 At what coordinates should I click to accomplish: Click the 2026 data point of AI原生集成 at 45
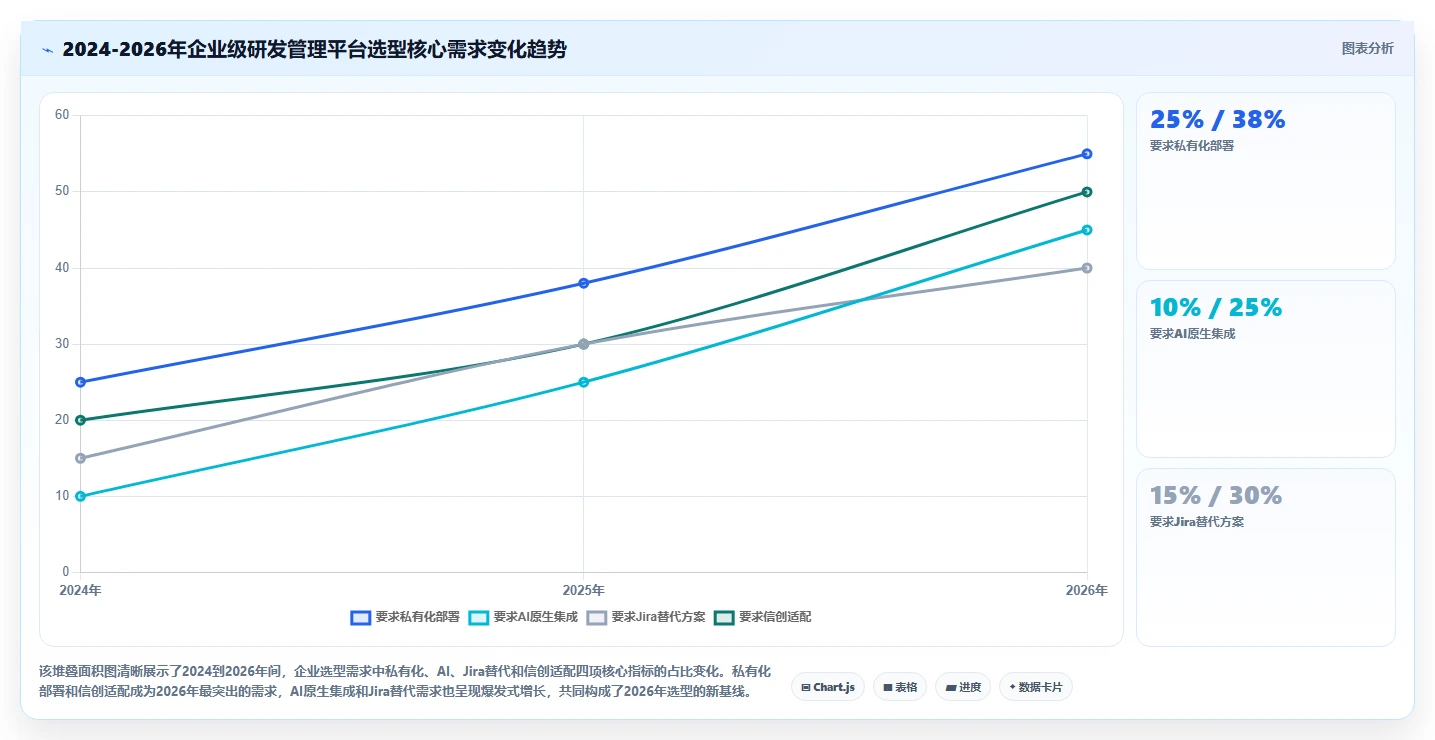point(1087,230)
